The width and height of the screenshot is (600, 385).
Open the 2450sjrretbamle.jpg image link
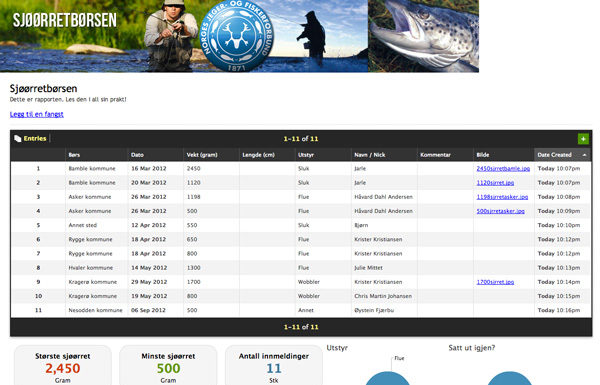(503, 168)
